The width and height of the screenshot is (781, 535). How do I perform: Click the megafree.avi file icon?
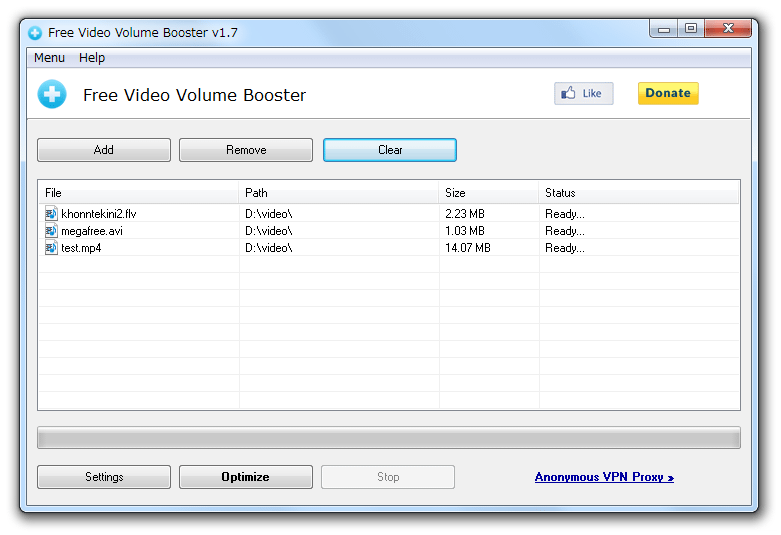click(51, 231)
